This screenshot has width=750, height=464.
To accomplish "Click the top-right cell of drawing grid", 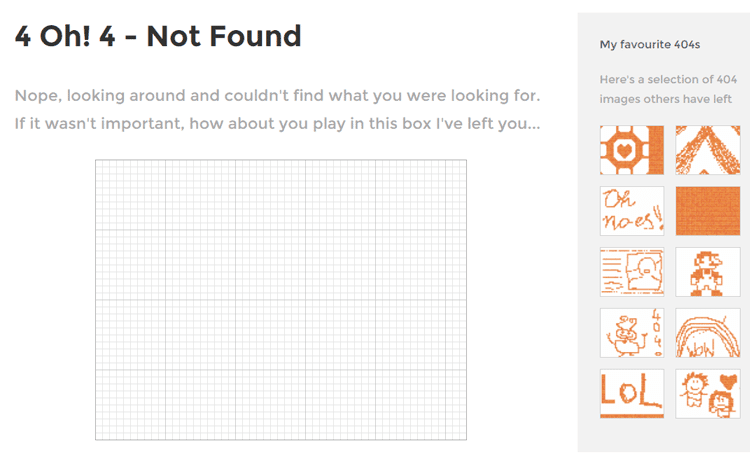I will (463, 163).
